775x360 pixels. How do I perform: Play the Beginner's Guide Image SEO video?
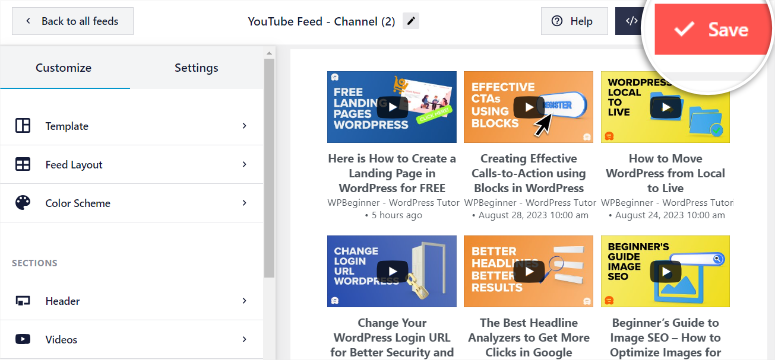666,271
